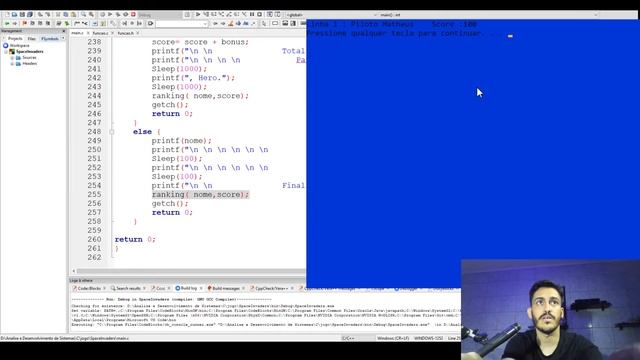The width and height of the screenshot is (640, 360).
Task: Click the WINDOWS-1252 encoding status entry
Action: tap(428, 338)
